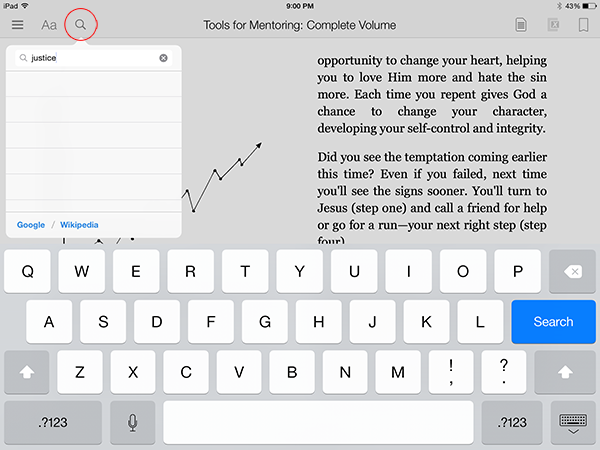Viewport: 600px width, 450px height.
Task: Tap the R key
Action: [x=191, y=272]
